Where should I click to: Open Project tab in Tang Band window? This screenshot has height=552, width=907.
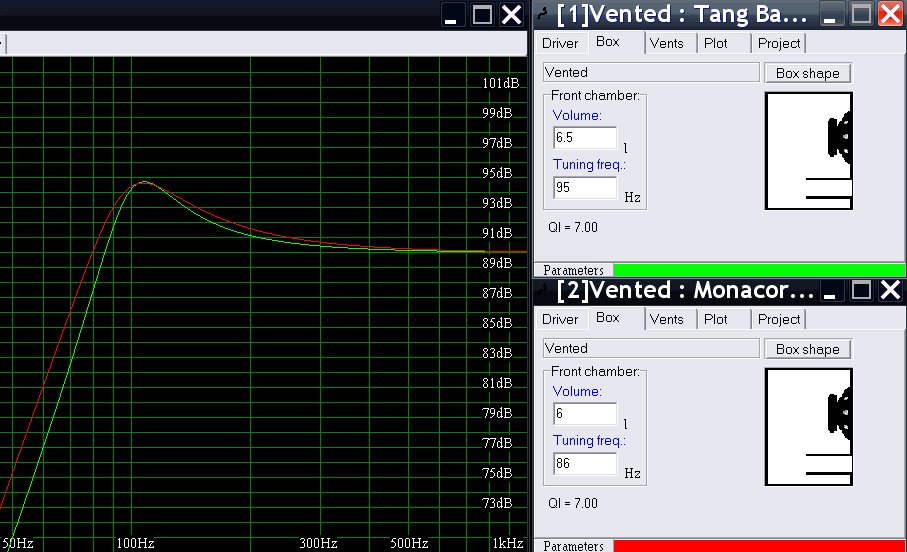pos(779,43)
